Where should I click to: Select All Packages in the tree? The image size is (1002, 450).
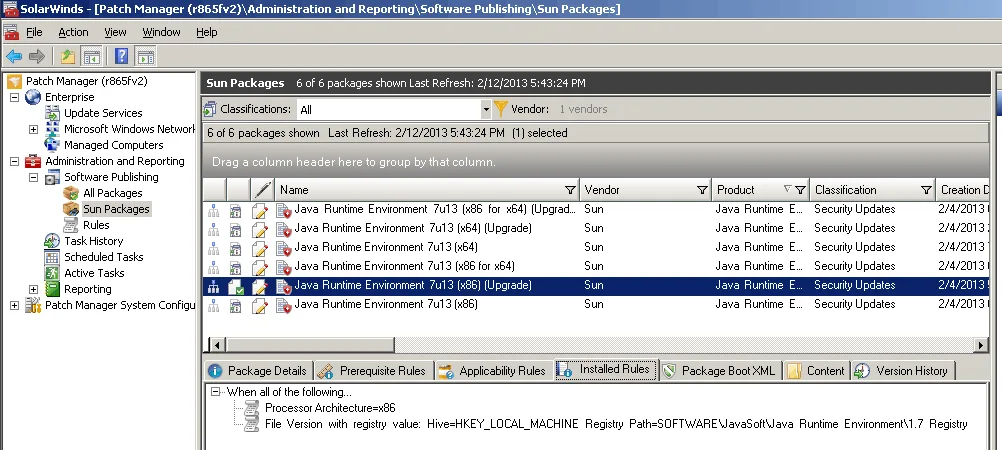pos(112,193)
